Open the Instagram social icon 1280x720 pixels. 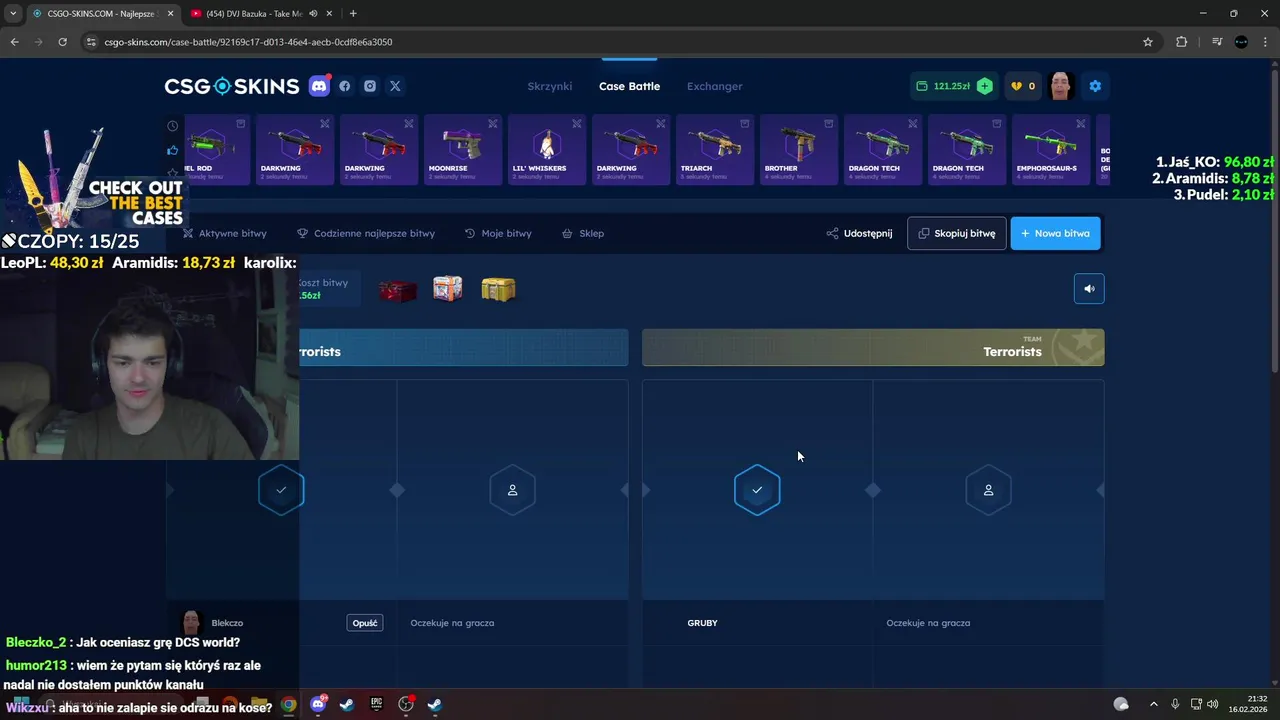[370, 86]
